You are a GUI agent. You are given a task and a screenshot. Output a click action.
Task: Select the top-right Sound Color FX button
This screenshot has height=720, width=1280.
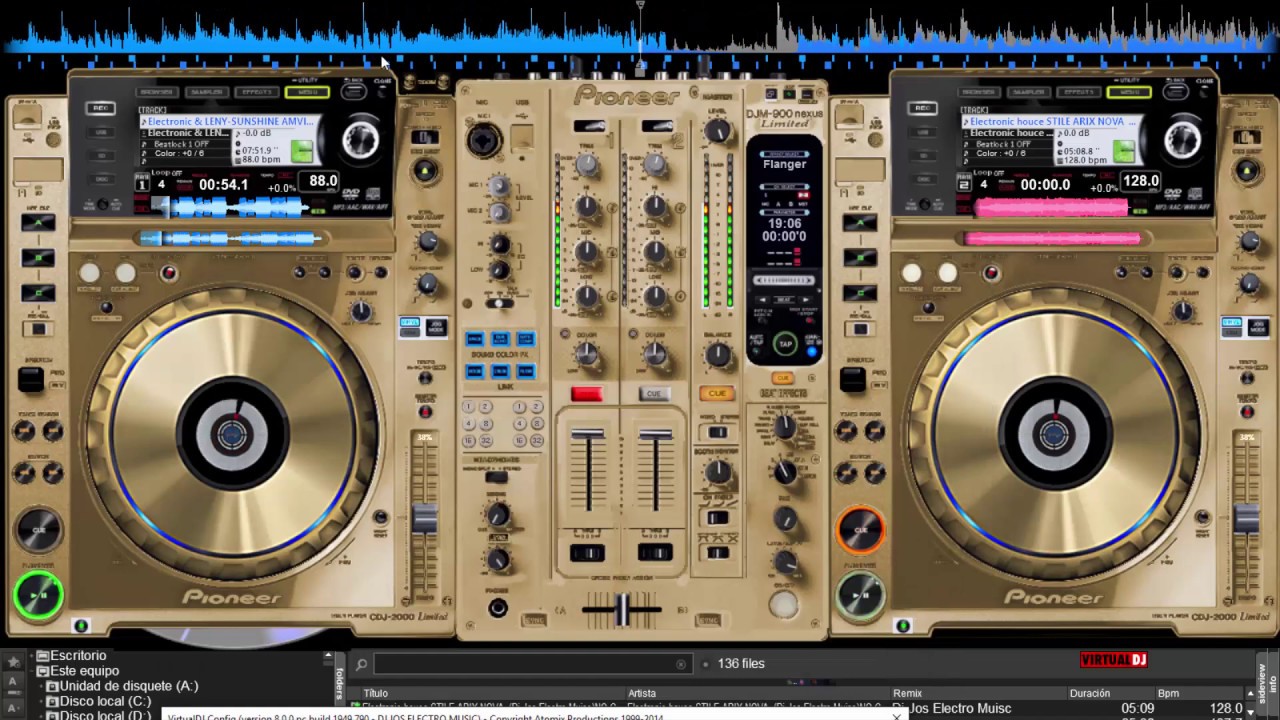point(525,339)
